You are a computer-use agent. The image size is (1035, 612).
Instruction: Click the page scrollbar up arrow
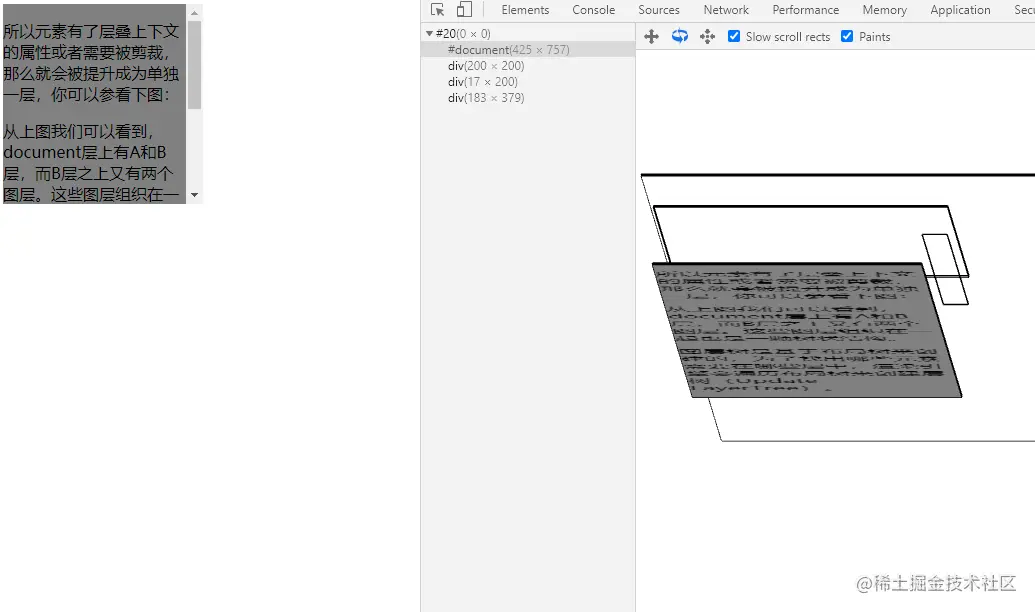click(x=194, y=13)
